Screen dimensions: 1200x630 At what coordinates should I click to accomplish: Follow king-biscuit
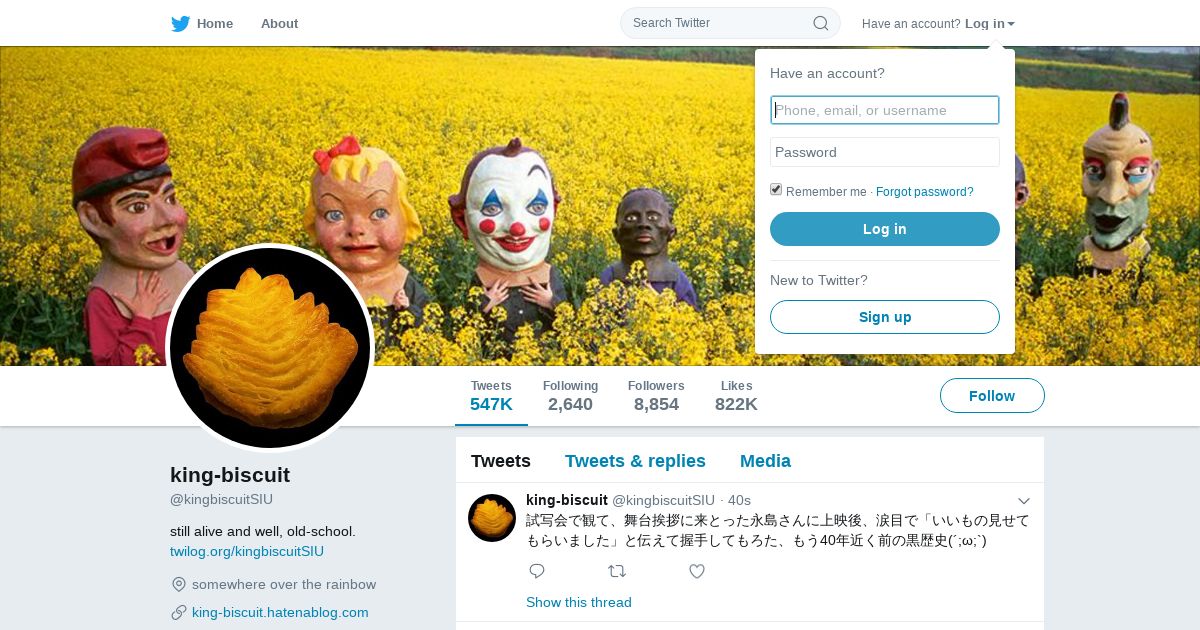pyautogui.click(x=992, y=396)
